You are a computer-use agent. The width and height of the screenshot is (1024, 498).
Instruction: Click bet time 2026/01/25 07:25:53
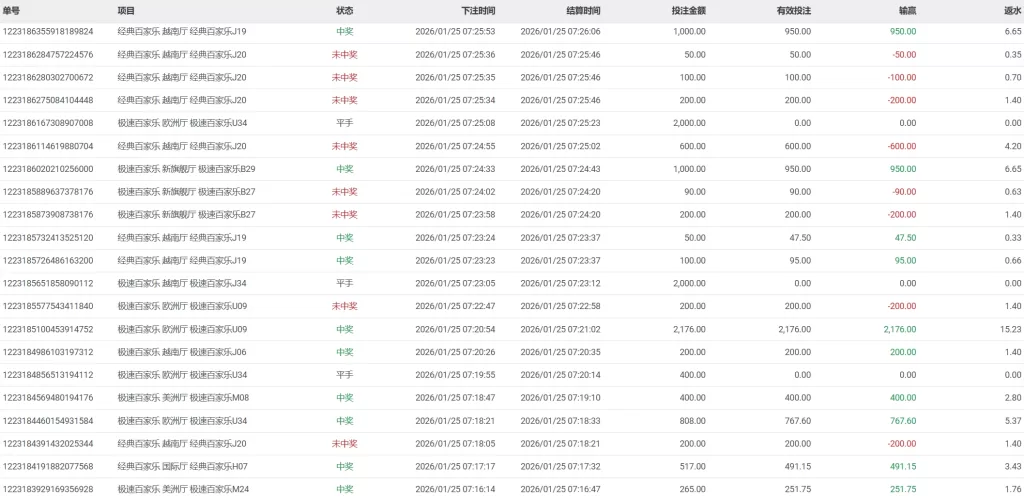pyautogui.click(x=455, y=32)
